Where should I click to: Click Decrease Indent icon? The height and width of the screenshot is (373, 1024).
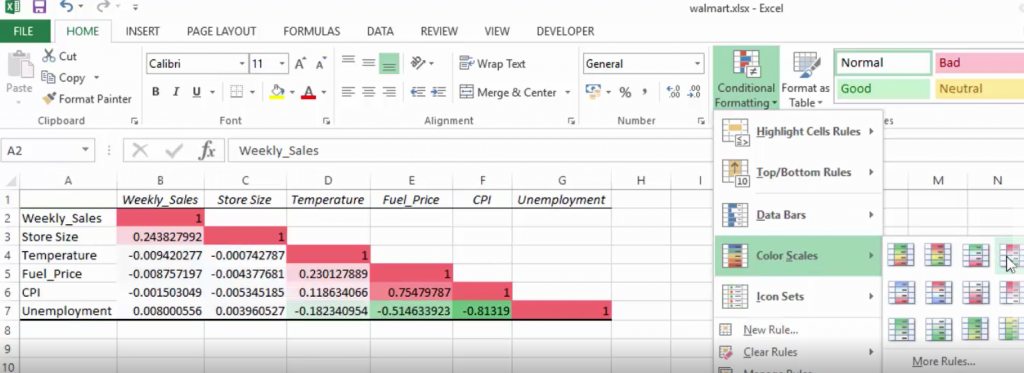[x=418, y=92]
